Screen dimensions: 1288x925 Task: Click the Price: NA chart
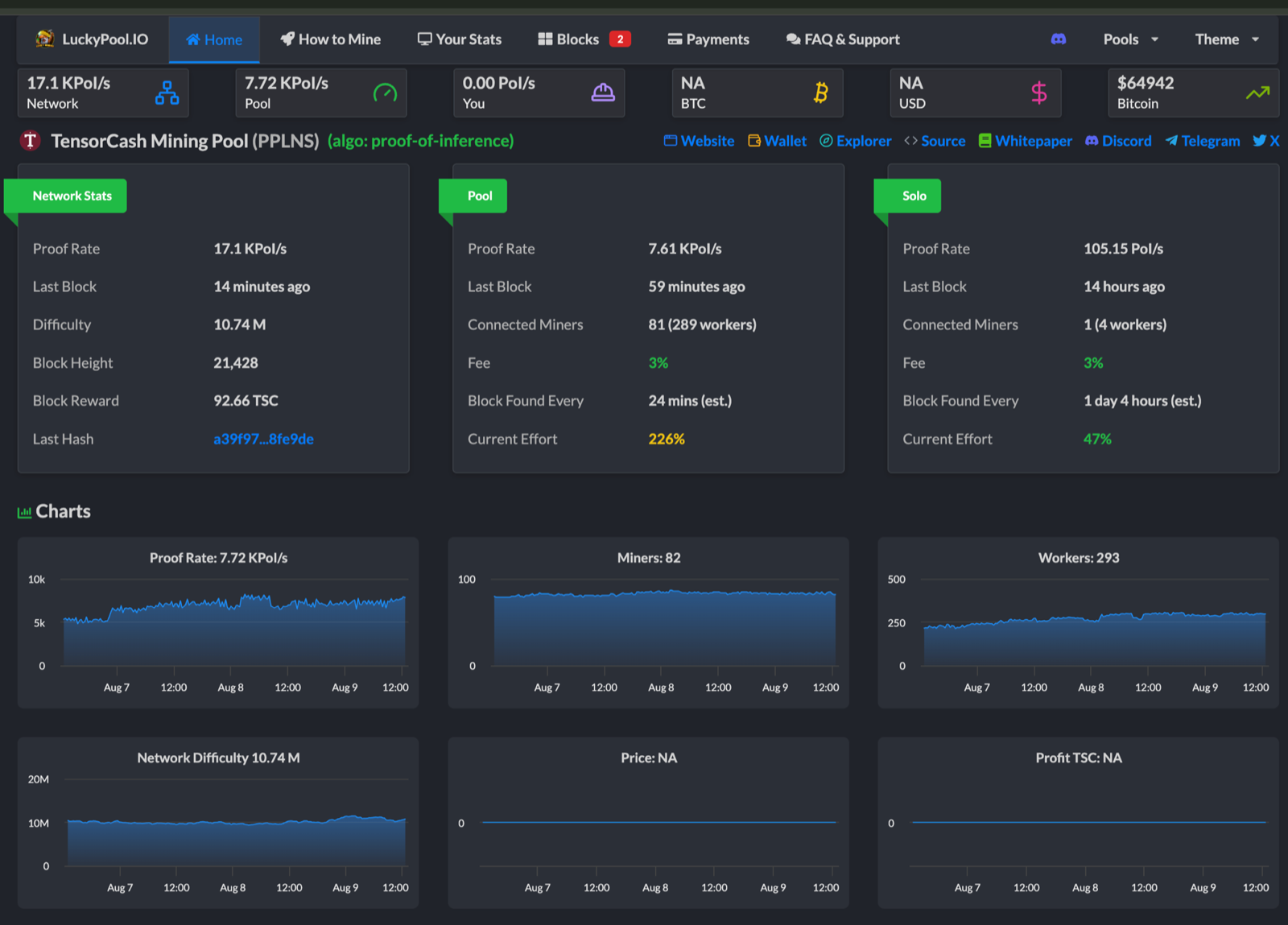(x=649, y=823)
